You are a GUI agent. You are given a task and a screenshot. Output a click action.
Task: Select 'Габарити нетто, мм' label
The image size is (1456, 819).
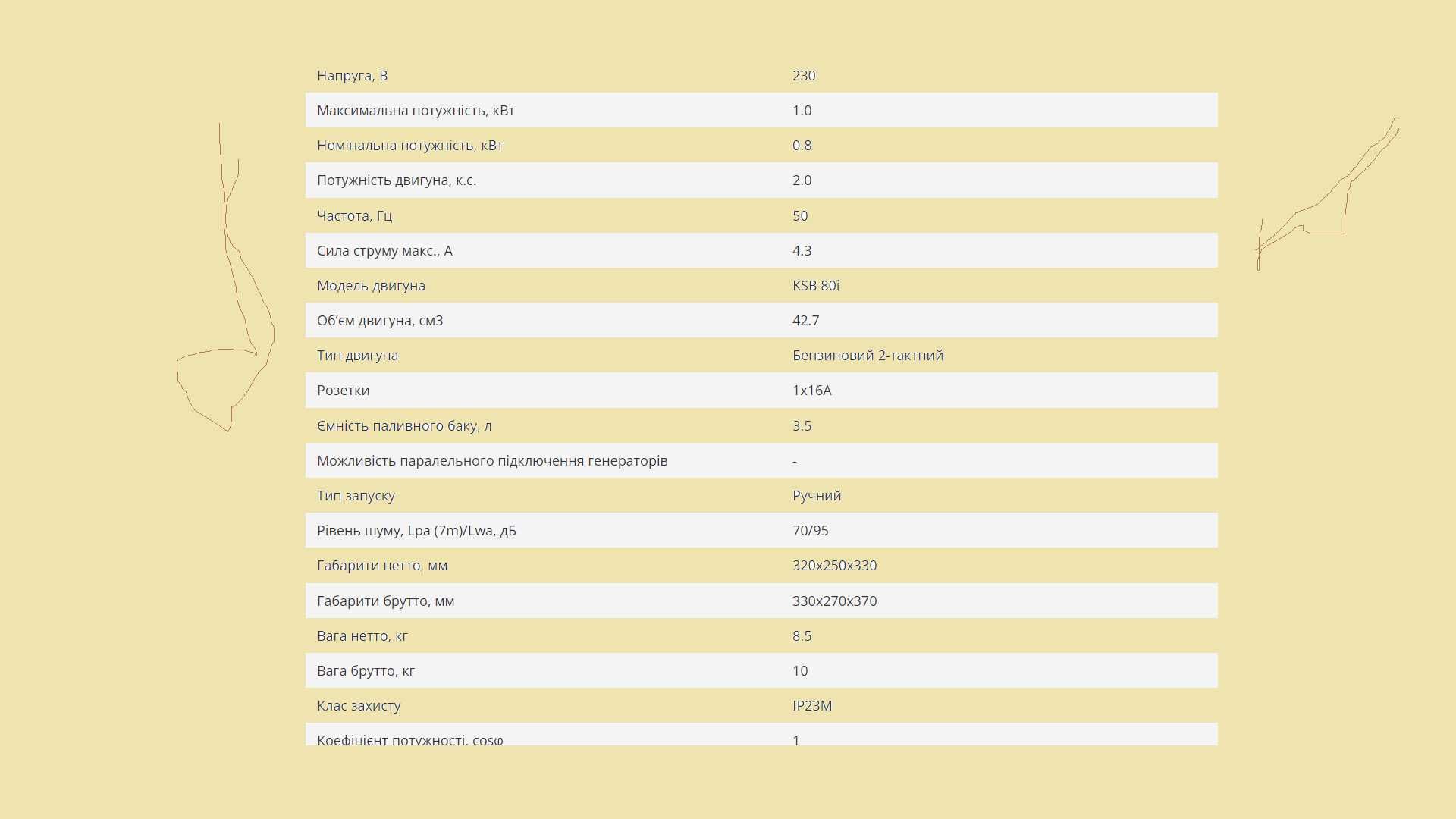[x=382, y=566]
